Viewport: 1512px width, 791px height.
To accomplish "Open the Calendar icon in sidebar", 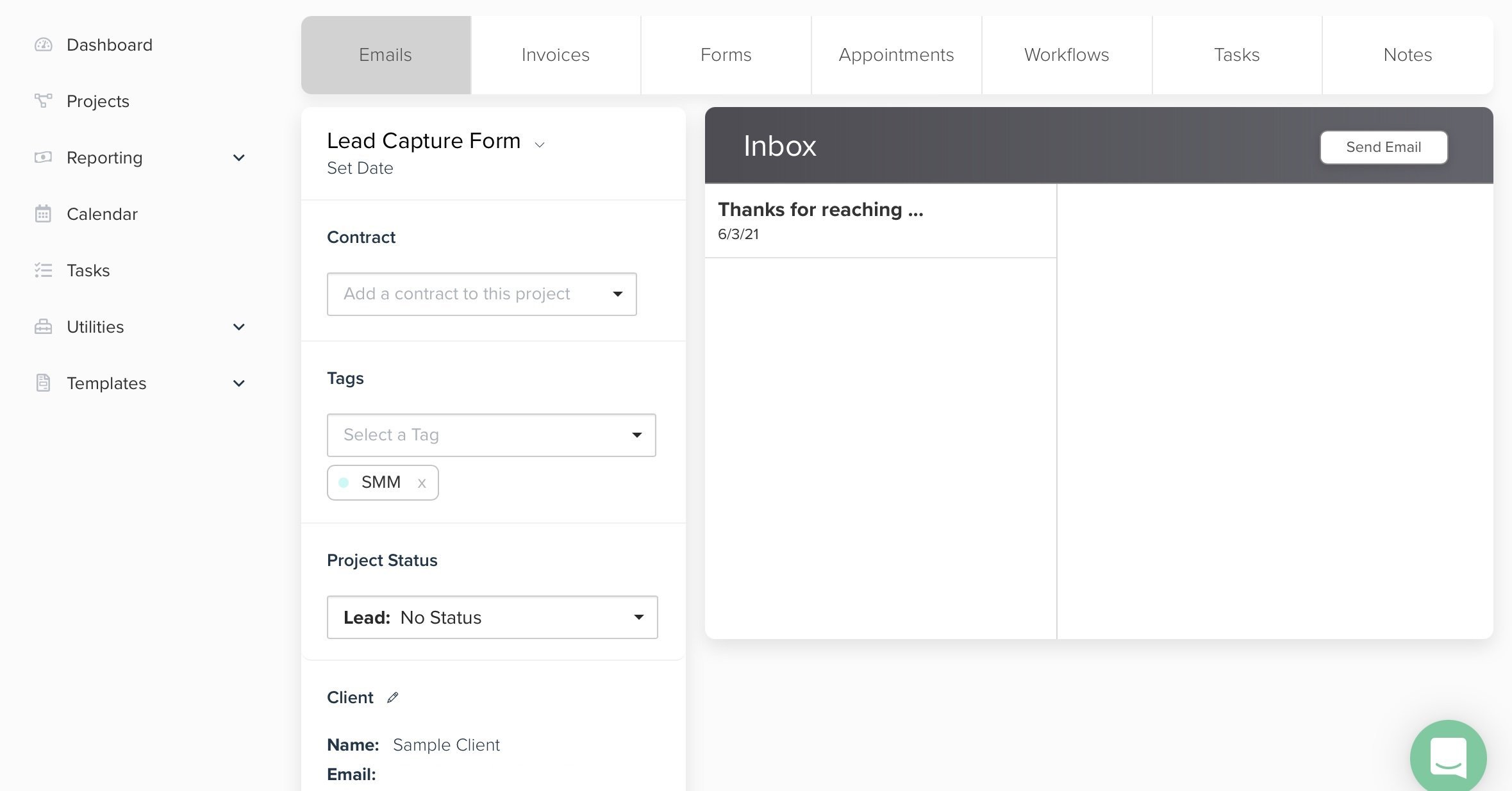I will click(43, 213).
